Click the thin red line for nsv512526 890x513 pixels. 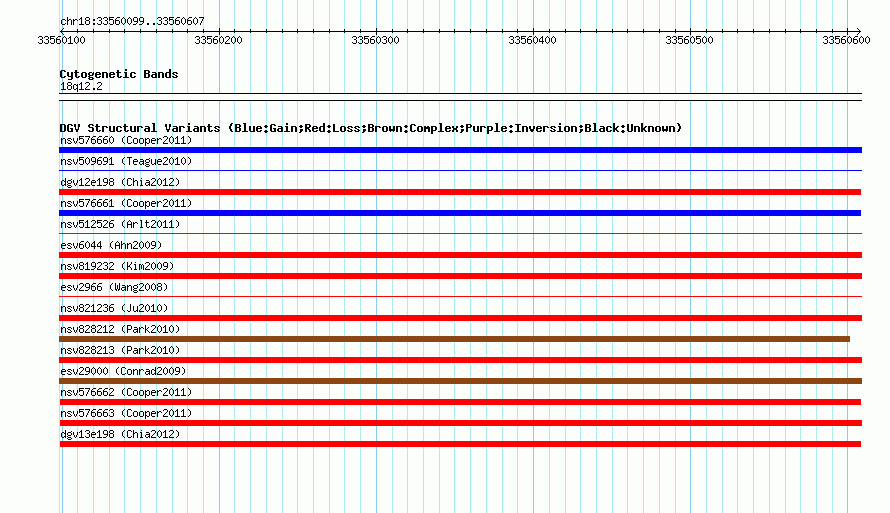[x=460, y=233]
